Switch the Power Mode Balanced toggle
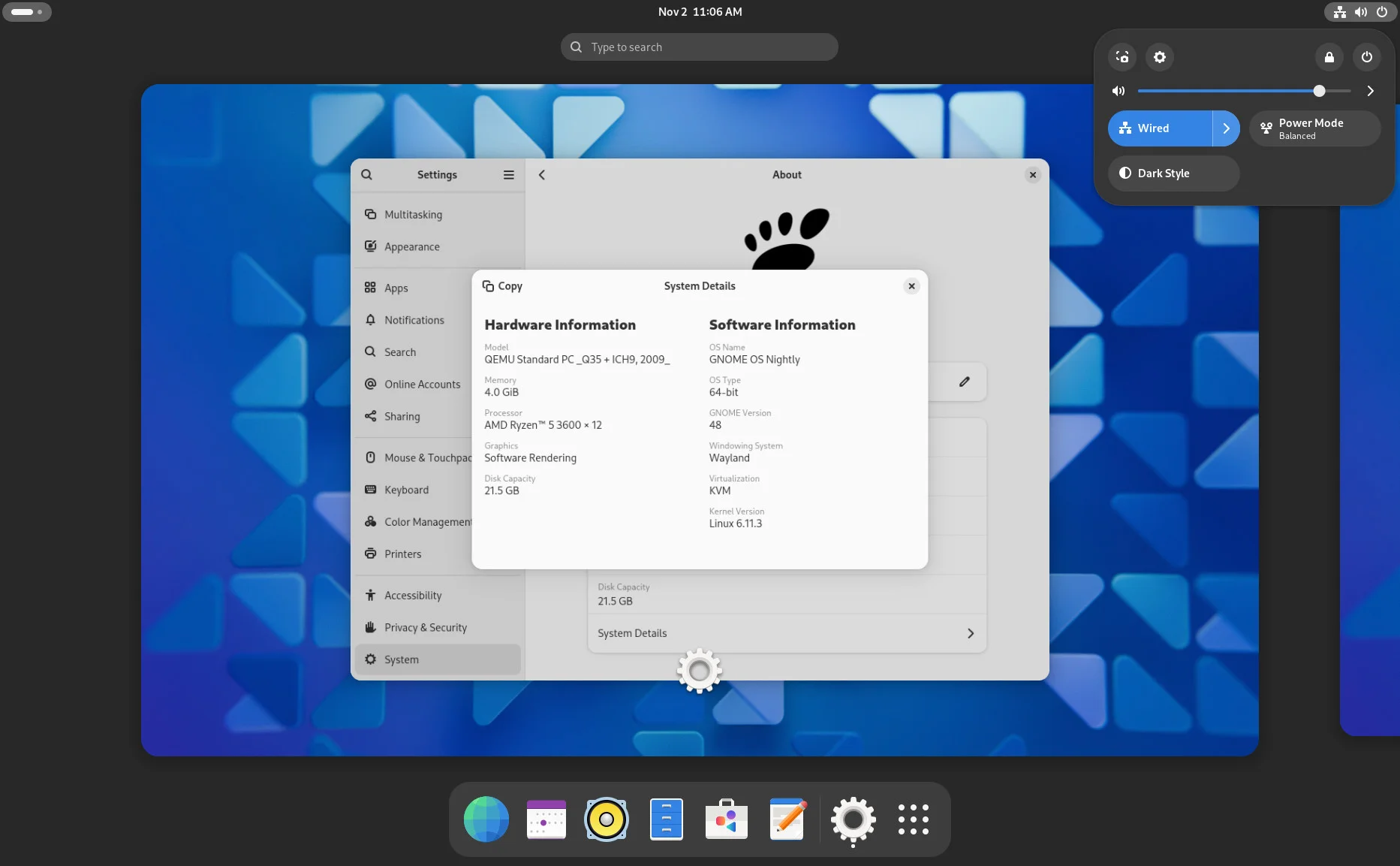1400x866 pixels. [1314, 128]
